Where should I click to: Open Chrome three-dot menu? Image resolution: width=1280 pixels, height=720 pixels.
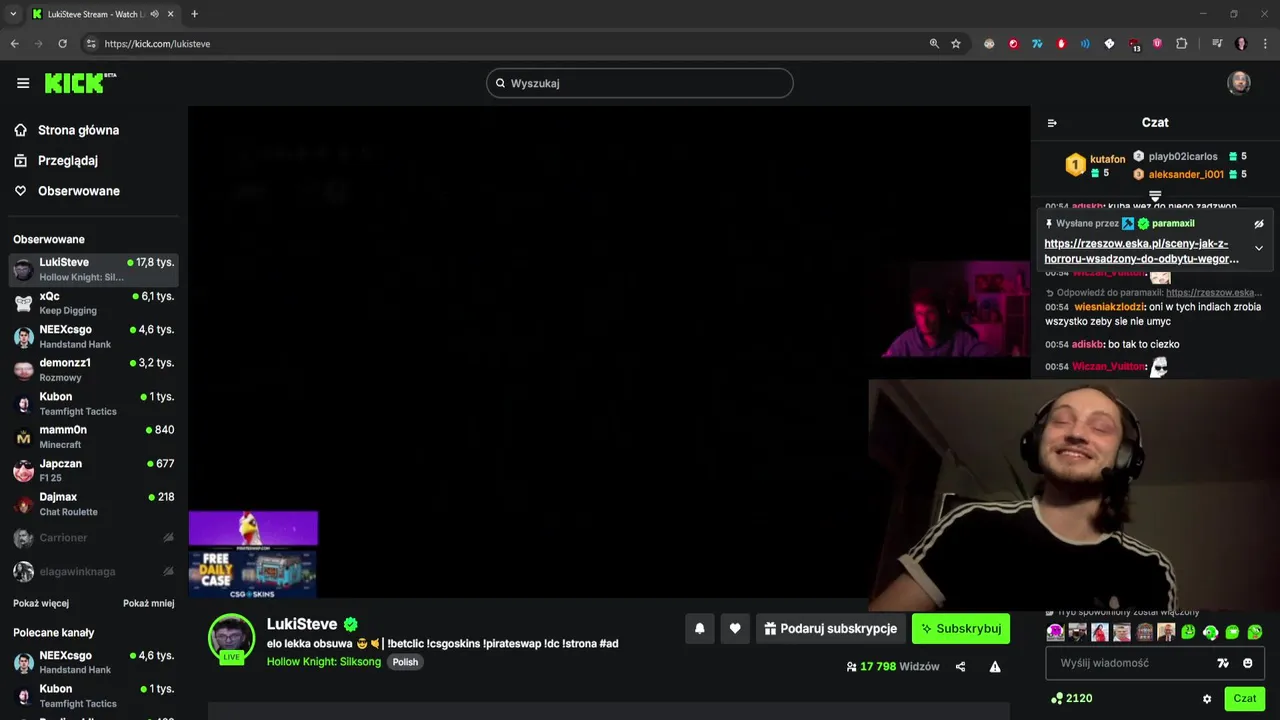click(x=1265, y=44)
